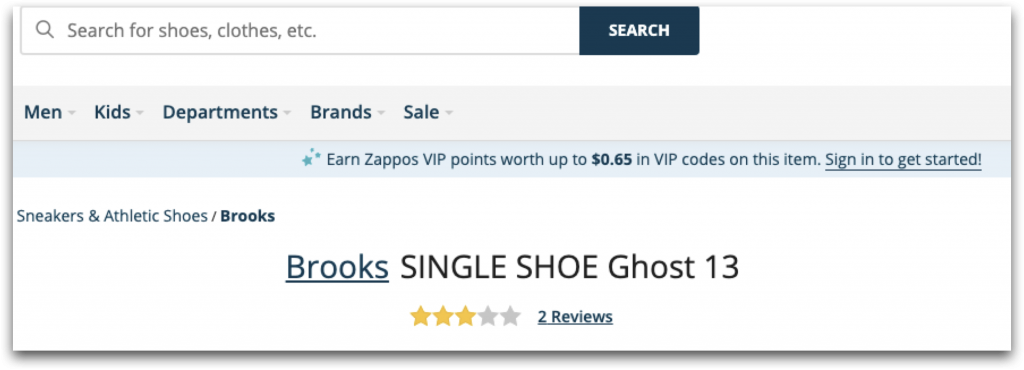The height and width of the screenshot is (370, 1024).
Task: Open the Sneakers & Athletic Shoes breadcrumb
Action: click(112, 216)
